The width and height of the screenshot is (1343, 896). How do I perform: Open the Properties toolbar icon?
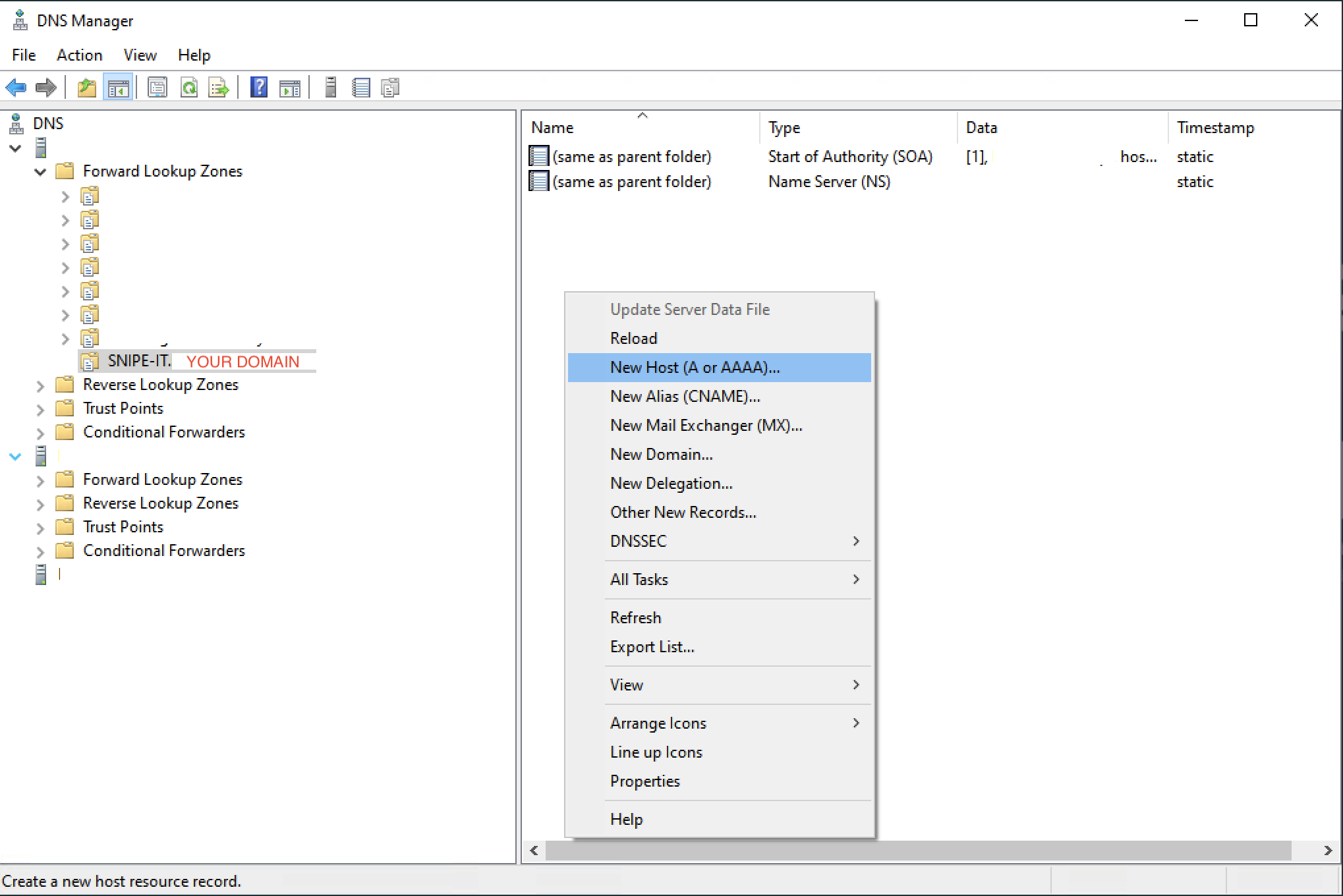157,88
